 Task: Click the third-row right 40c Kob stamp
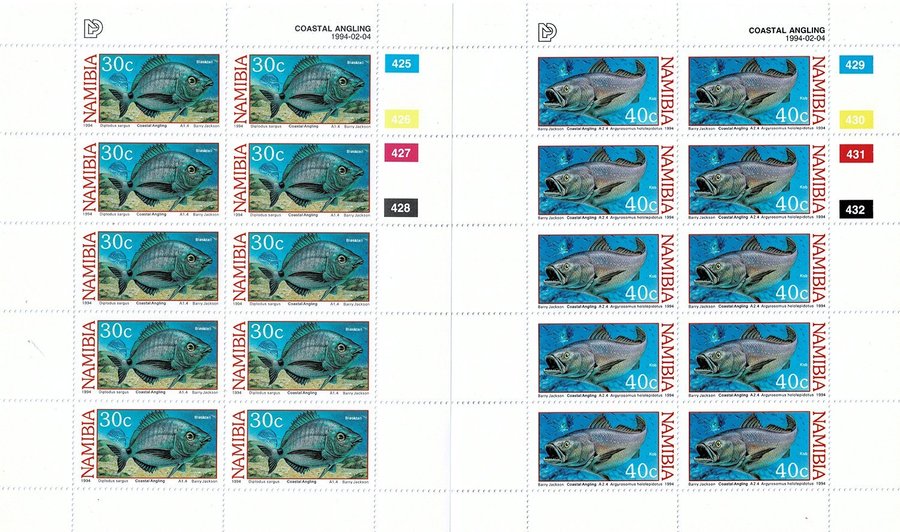coord(758,271)
